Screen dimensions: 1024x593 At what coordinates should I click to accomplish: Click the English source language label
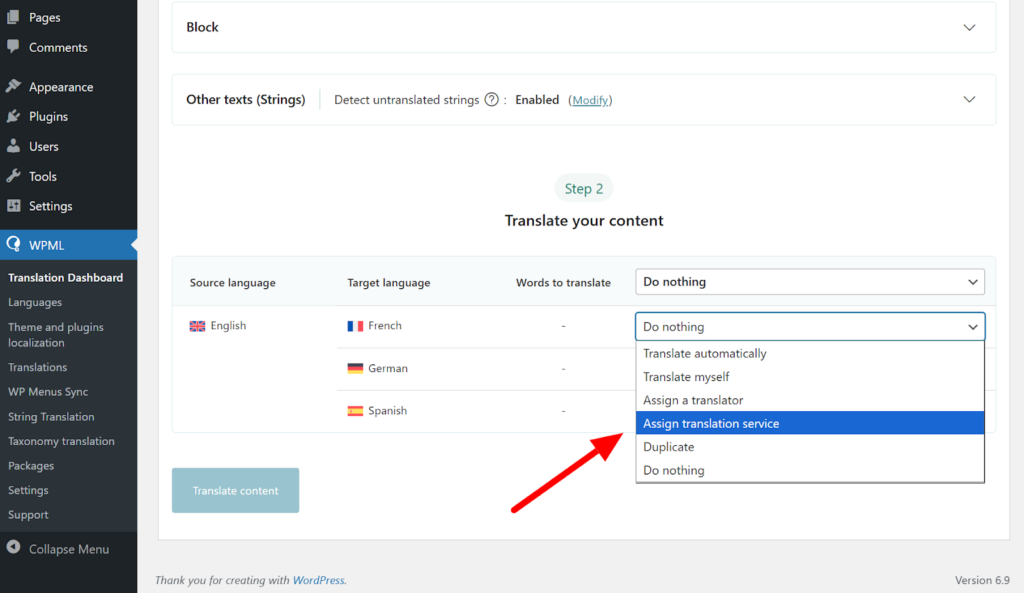pyautogui.click(x=228, y=325)
